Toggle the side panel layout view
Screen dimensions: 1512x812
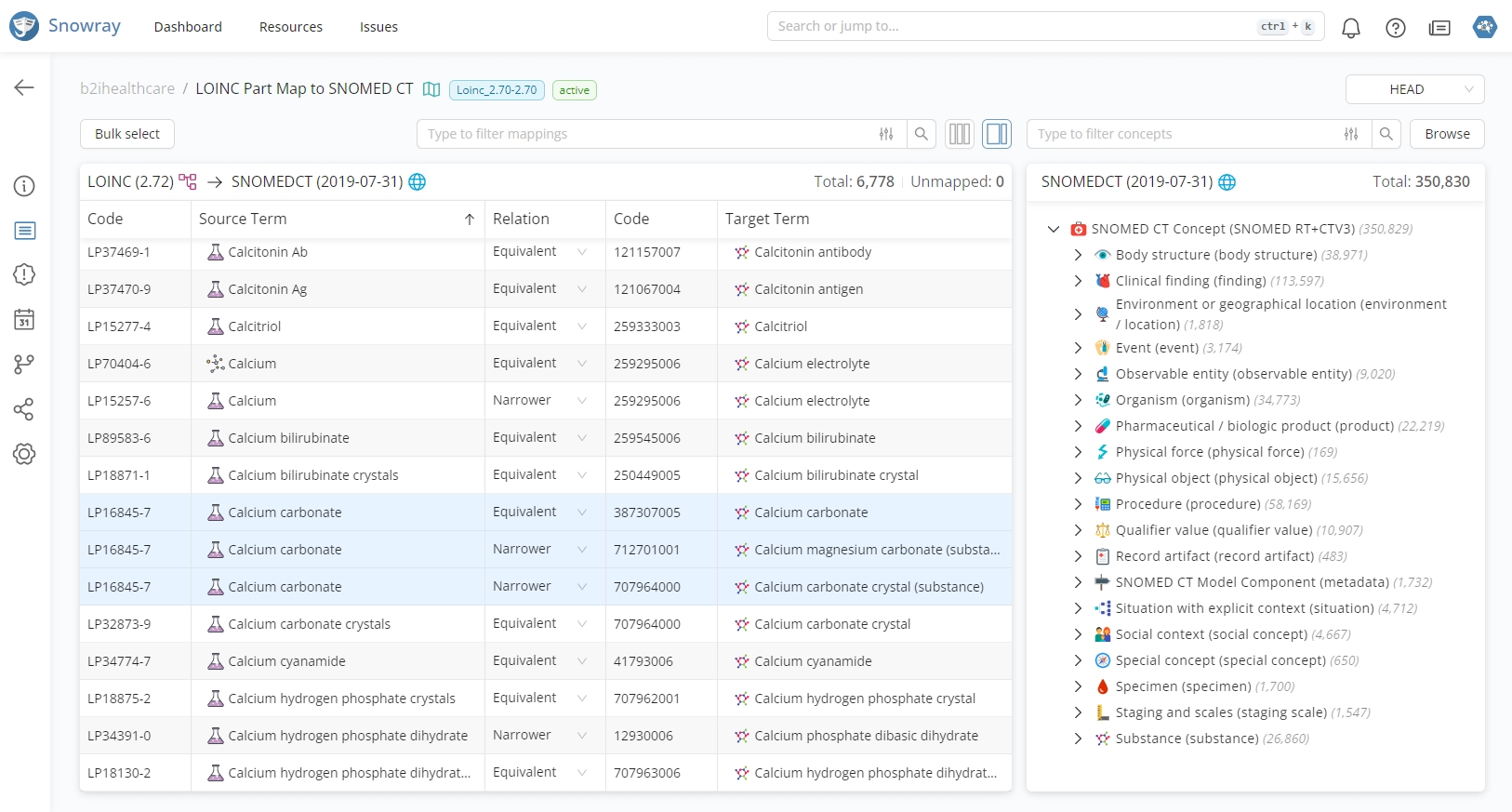tap(997, 134)
